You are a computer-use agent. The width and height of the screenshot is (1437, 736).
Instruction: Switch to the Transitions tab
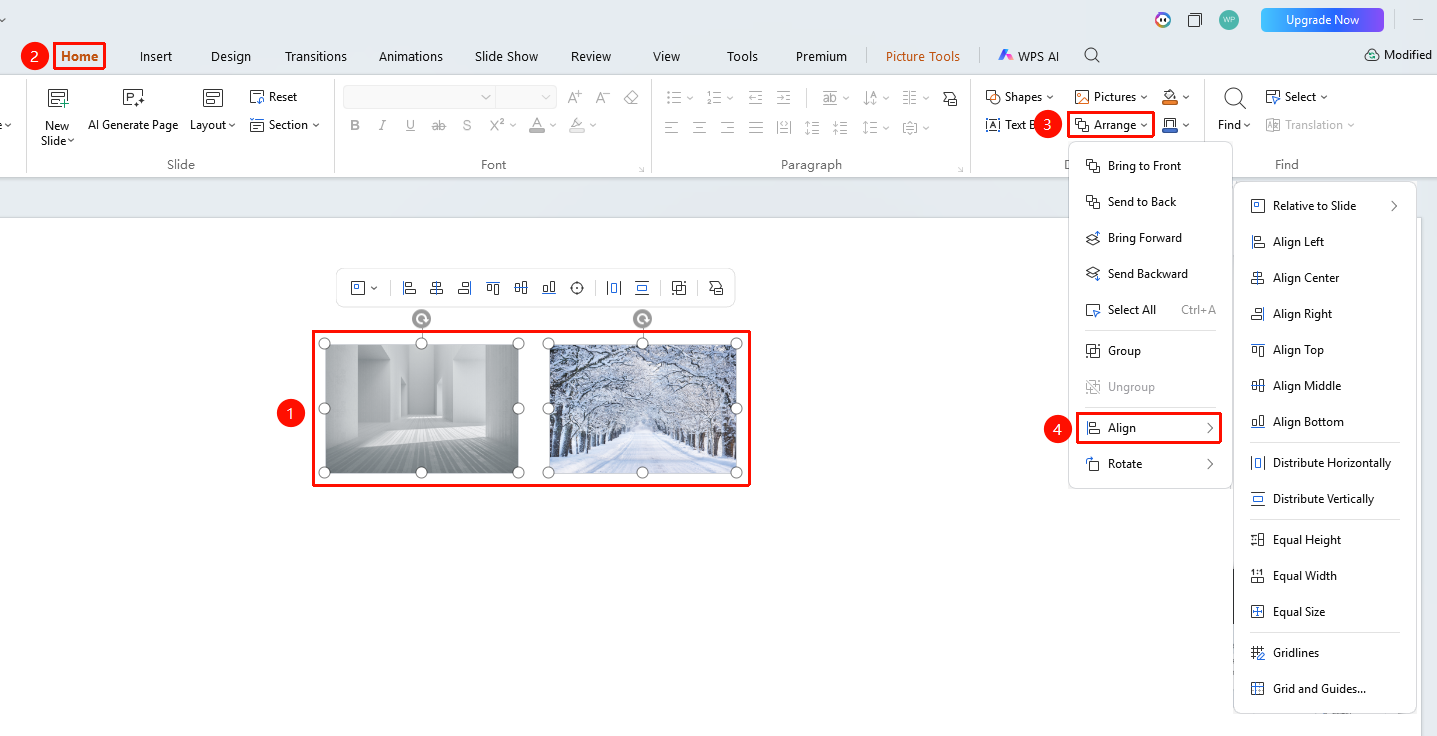316,56
